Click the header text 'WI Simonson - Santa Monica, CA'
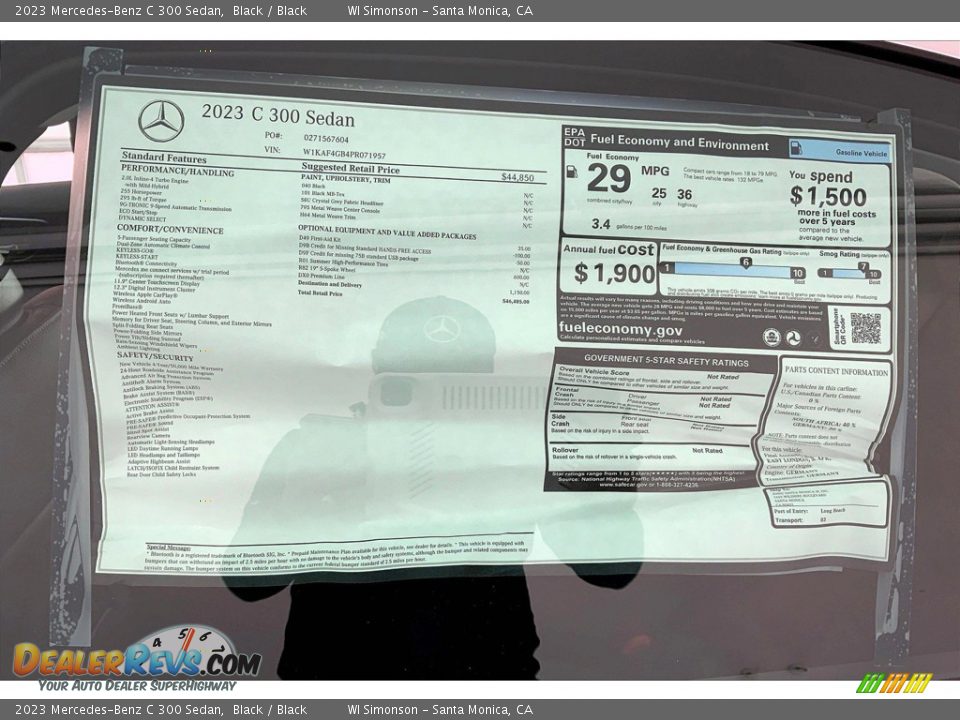The image size is (960, 720). tap(440, 10)
